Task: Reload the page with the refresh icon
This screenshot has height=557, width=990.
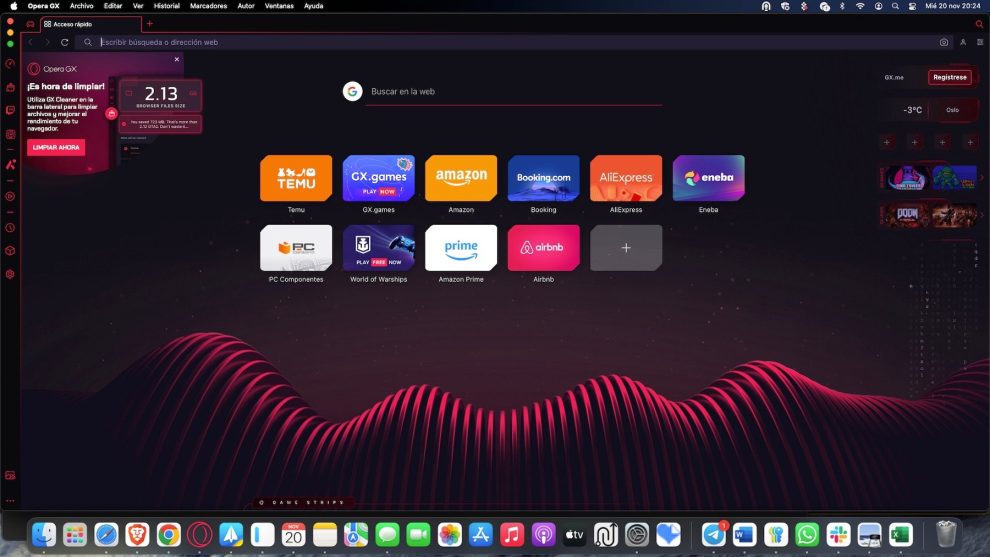Action: pyautogui.click(x=64, y=42)
